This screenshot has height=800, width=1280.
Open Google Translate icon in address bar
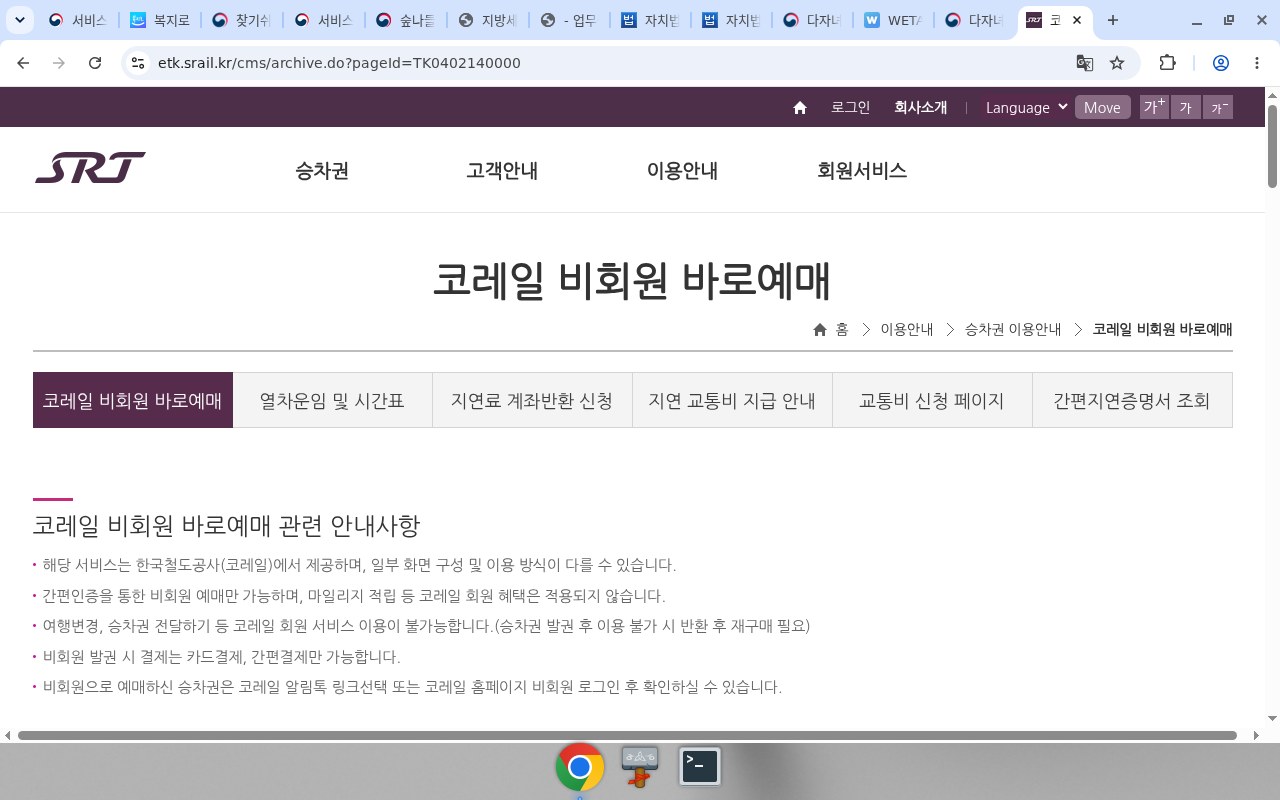click(x=1084, y=63)
